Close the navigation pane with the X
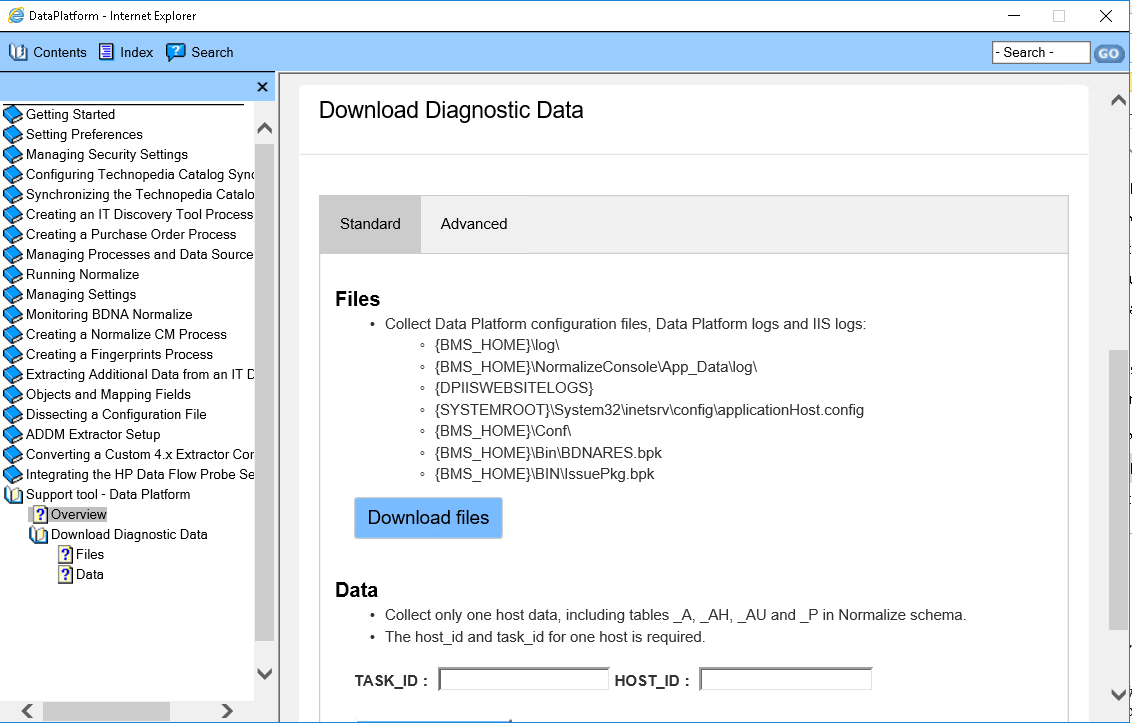 (x=262, y=87)
